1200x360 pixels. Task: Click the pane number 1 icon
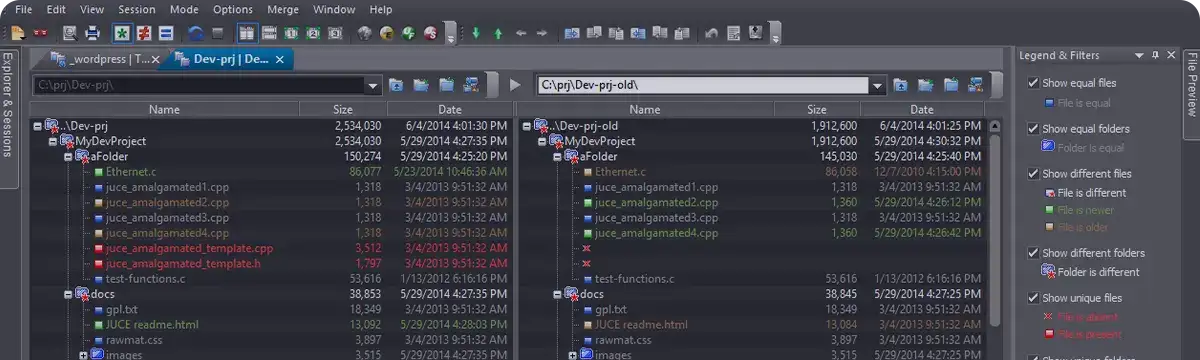click(x=291, y=33)
